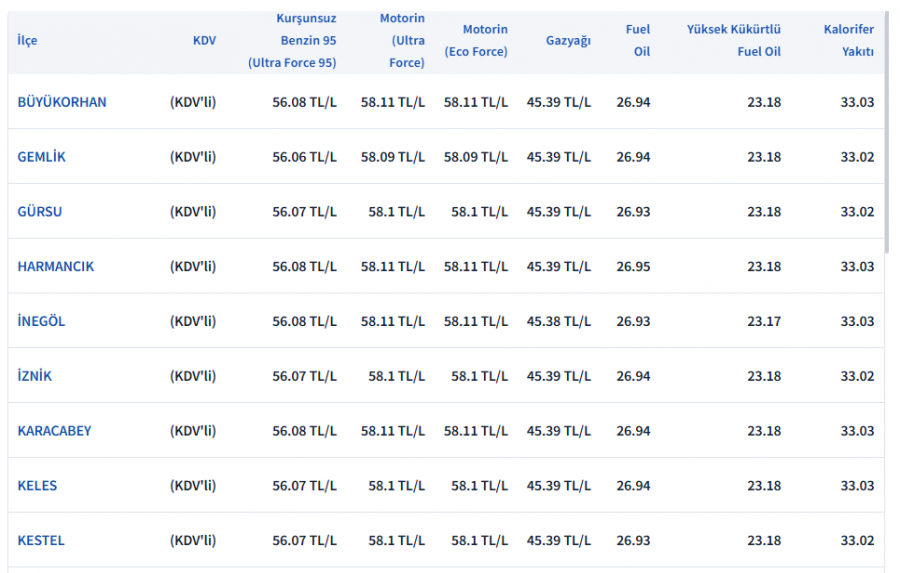
Task: Click the KDV column header
Action: [x=204, y=40]
